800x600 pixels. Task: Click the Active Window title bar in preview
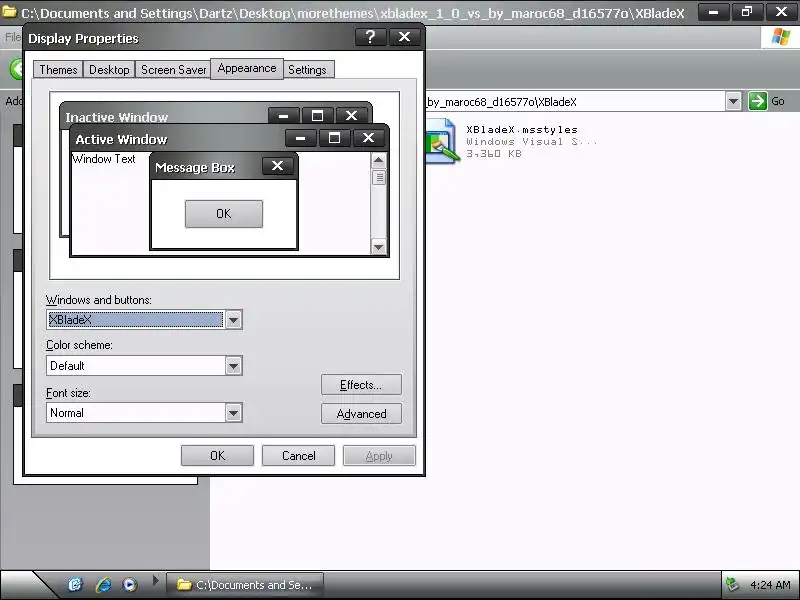pyautogui.click(x=178, y=138)
